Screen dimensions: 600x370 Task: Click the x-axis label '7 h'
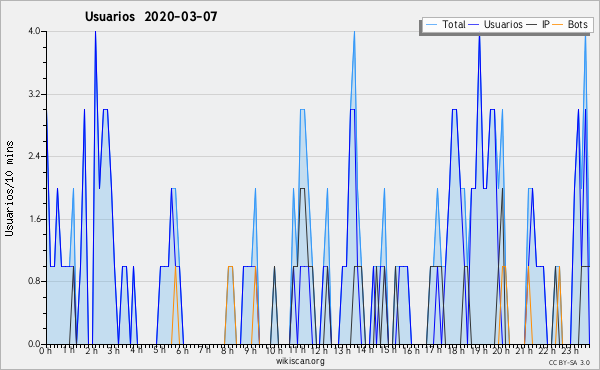(204, 350)
